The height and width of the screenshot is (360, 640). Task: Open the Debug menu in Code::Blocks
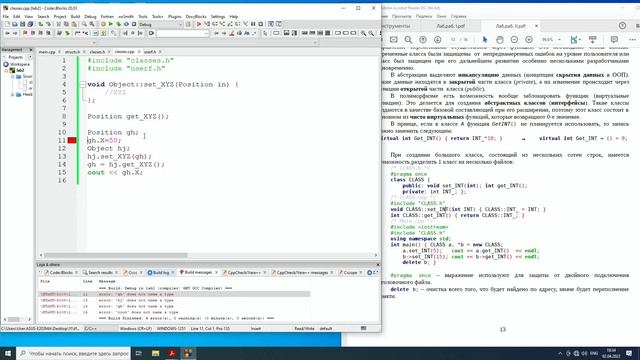pyautogui.click(x=90, y=17)
